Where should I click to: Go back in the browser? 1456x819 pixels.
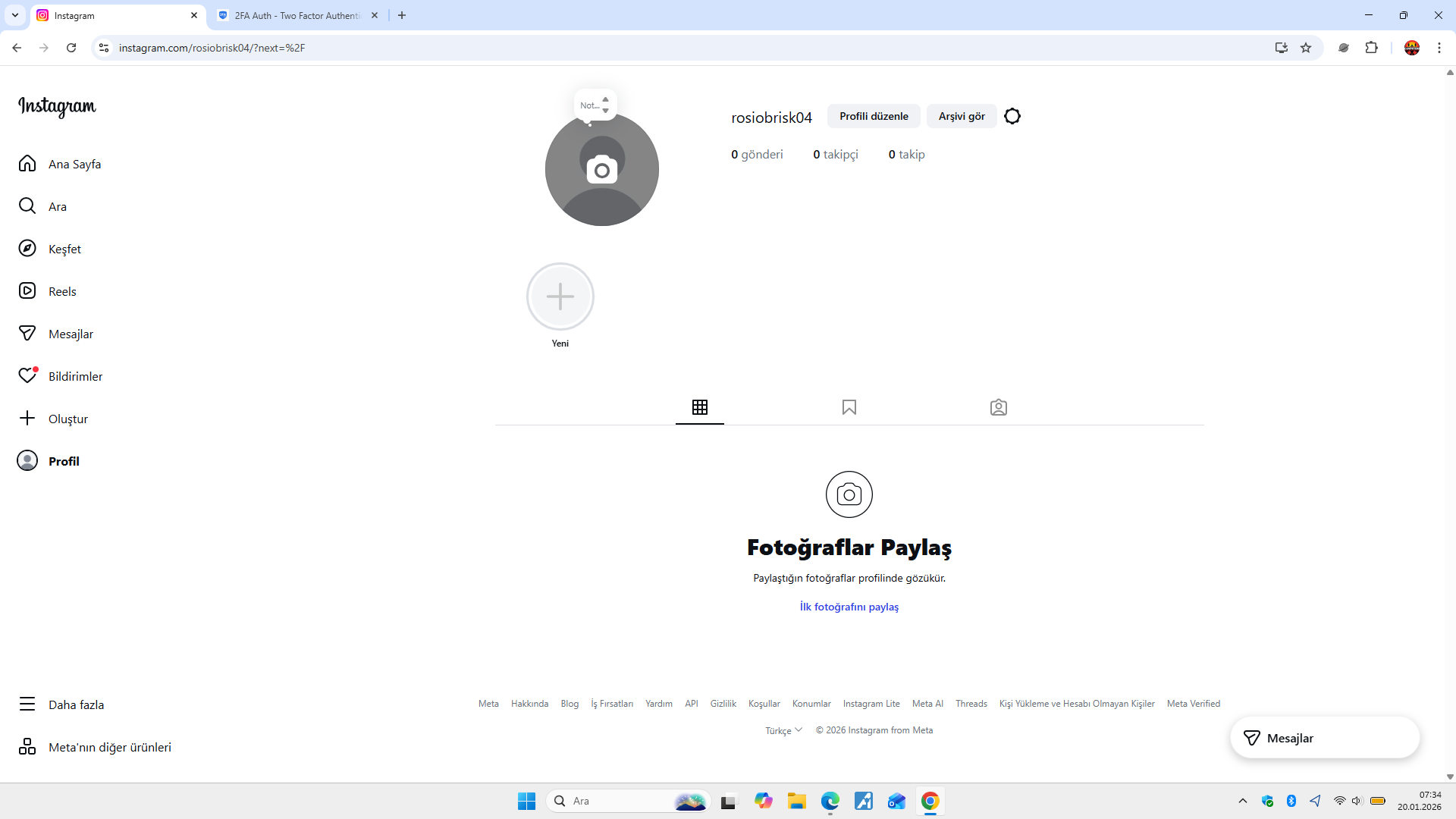[17, 48]
